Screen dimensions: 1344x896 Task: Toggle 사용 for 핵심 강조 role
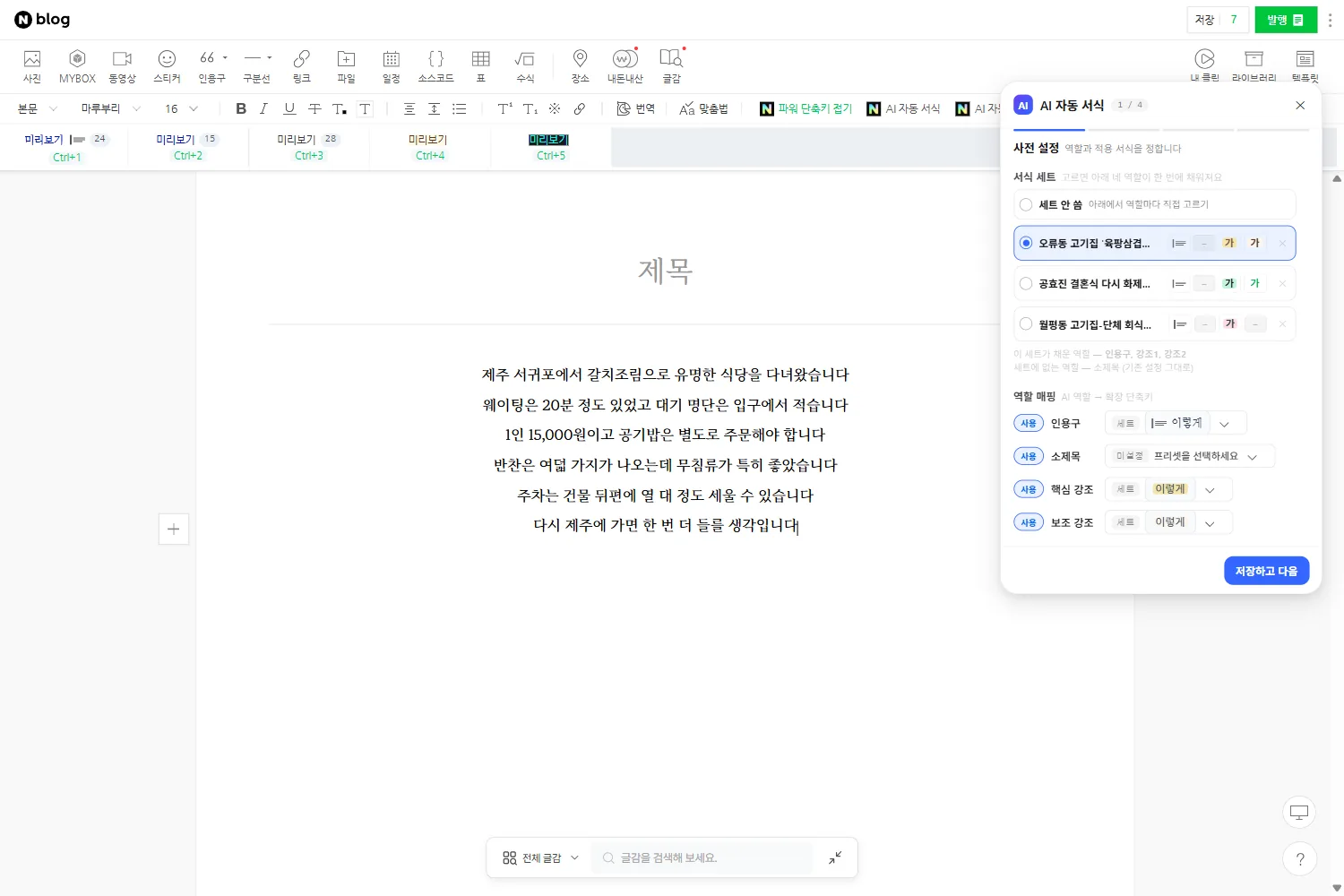coord(1029,489)
